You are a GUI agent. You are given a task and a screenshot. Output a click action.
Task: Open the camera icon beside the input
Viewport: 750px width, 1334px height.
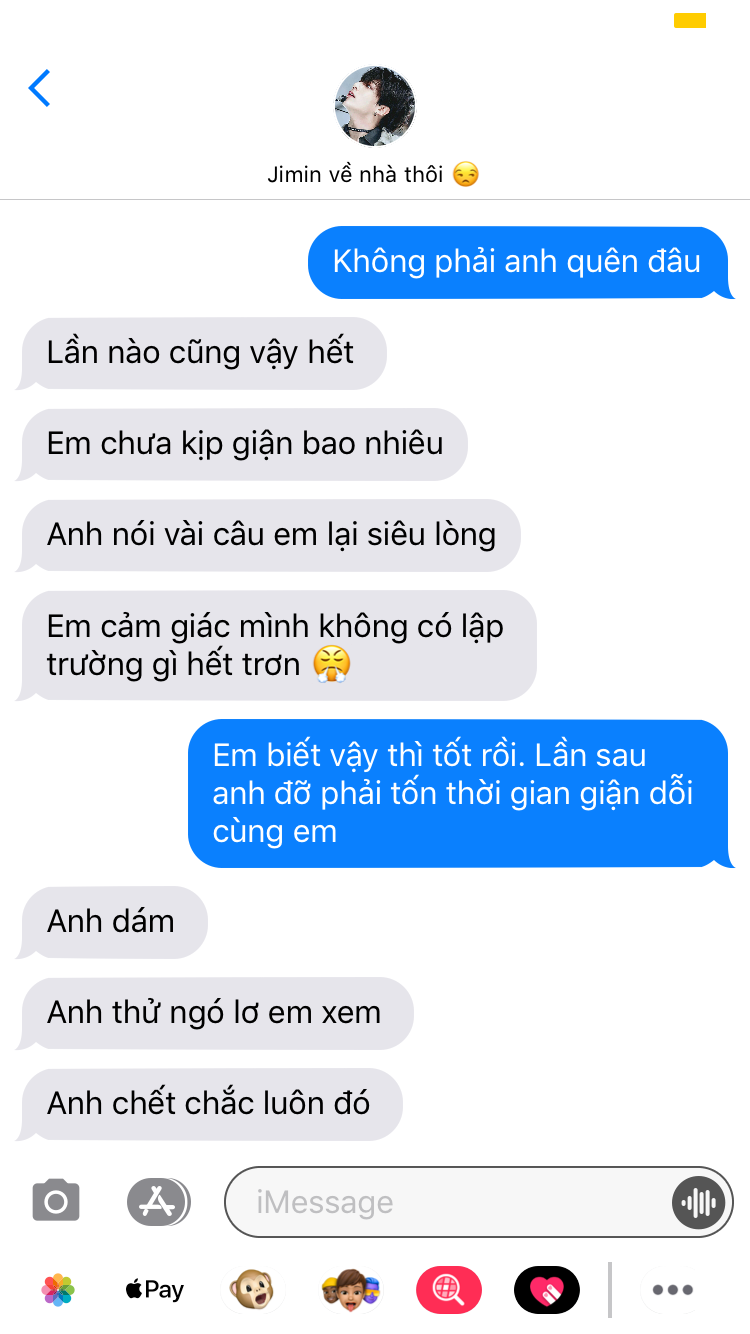pyautogui.click(x=56, y=1201)
